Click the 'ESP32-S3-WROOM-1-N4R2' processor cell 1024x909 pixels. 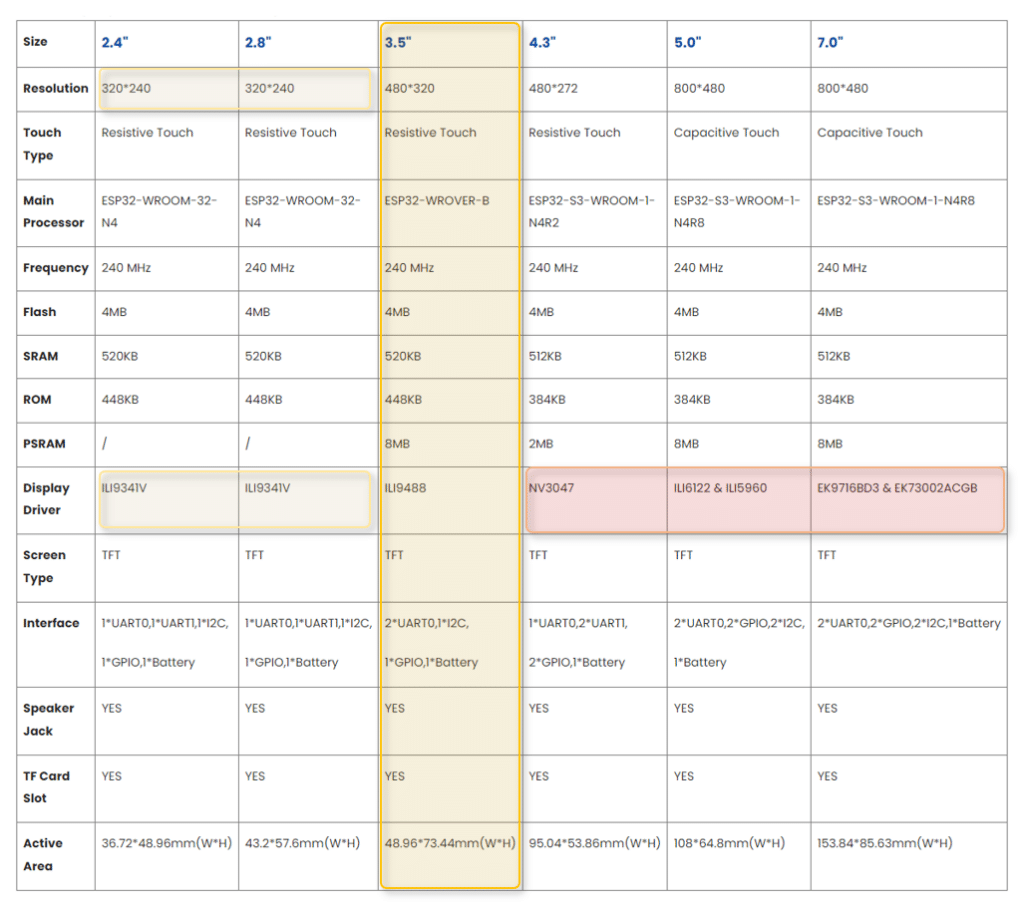[x=592, y=212]
